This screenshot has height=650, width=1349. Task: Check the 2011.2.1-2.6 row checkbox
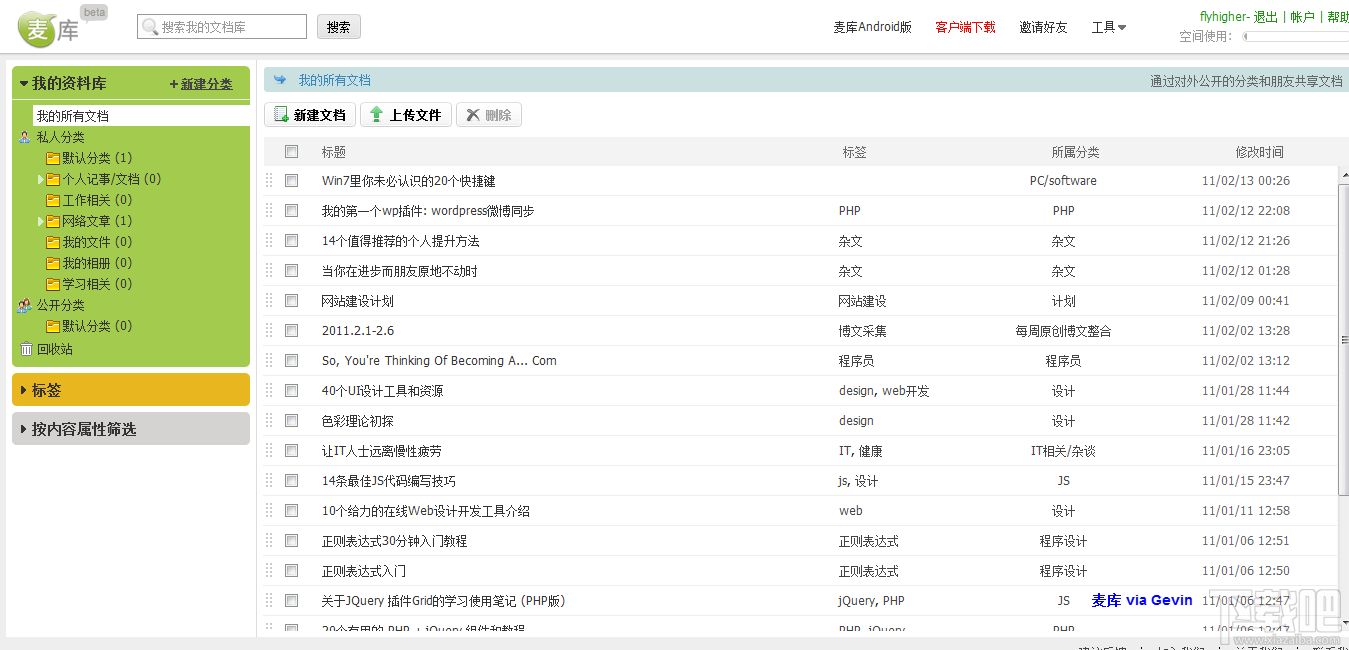point(291,331)
